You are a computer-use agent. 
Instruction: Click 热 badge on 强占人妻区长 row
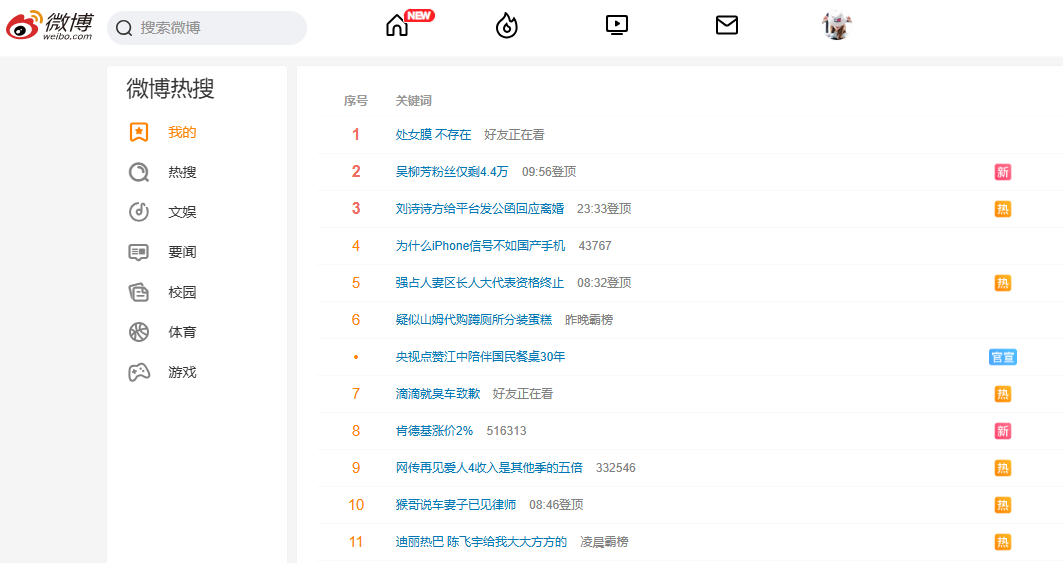pos(1003,283)
